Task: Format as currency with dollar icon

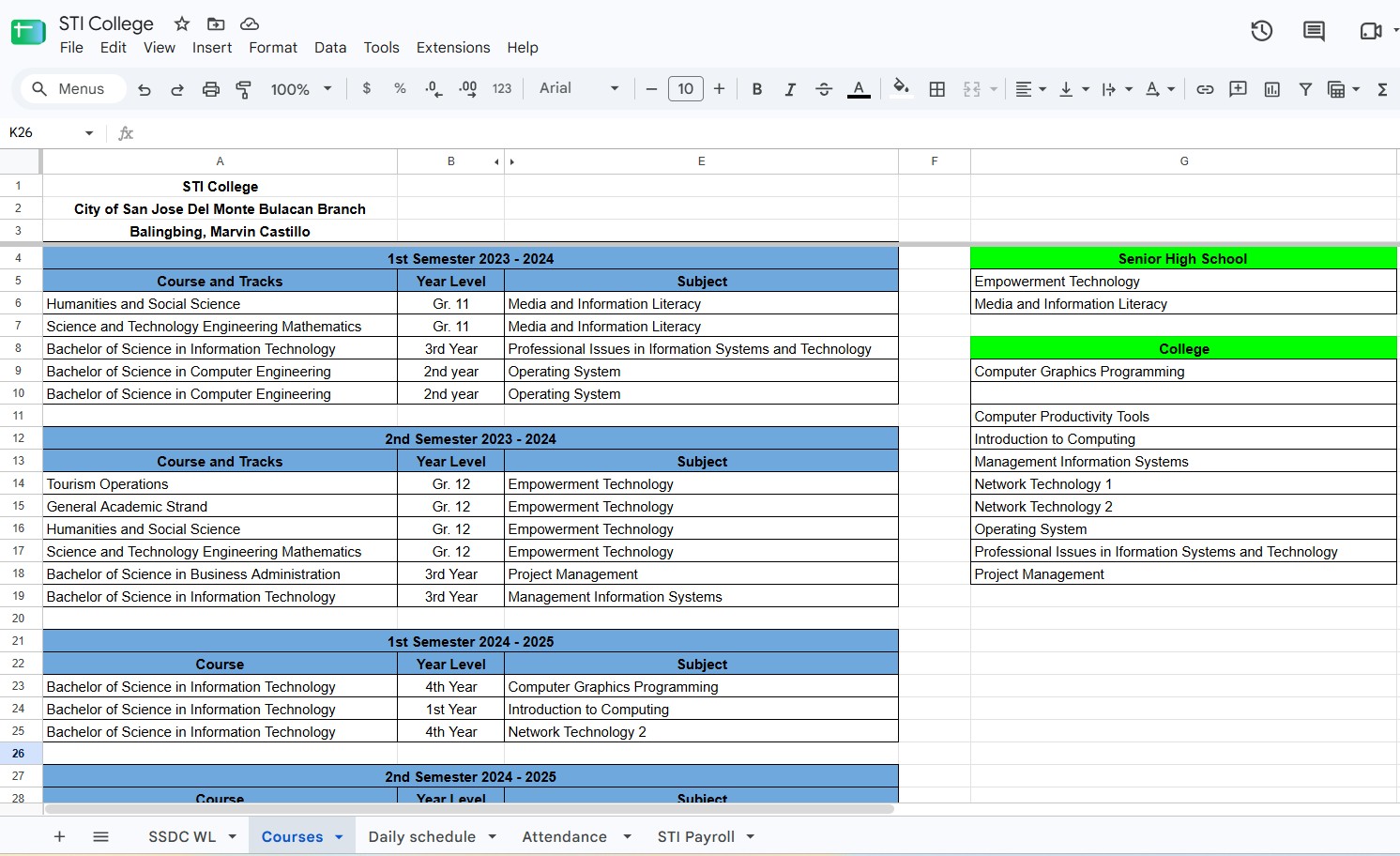Action: point(367,88)
